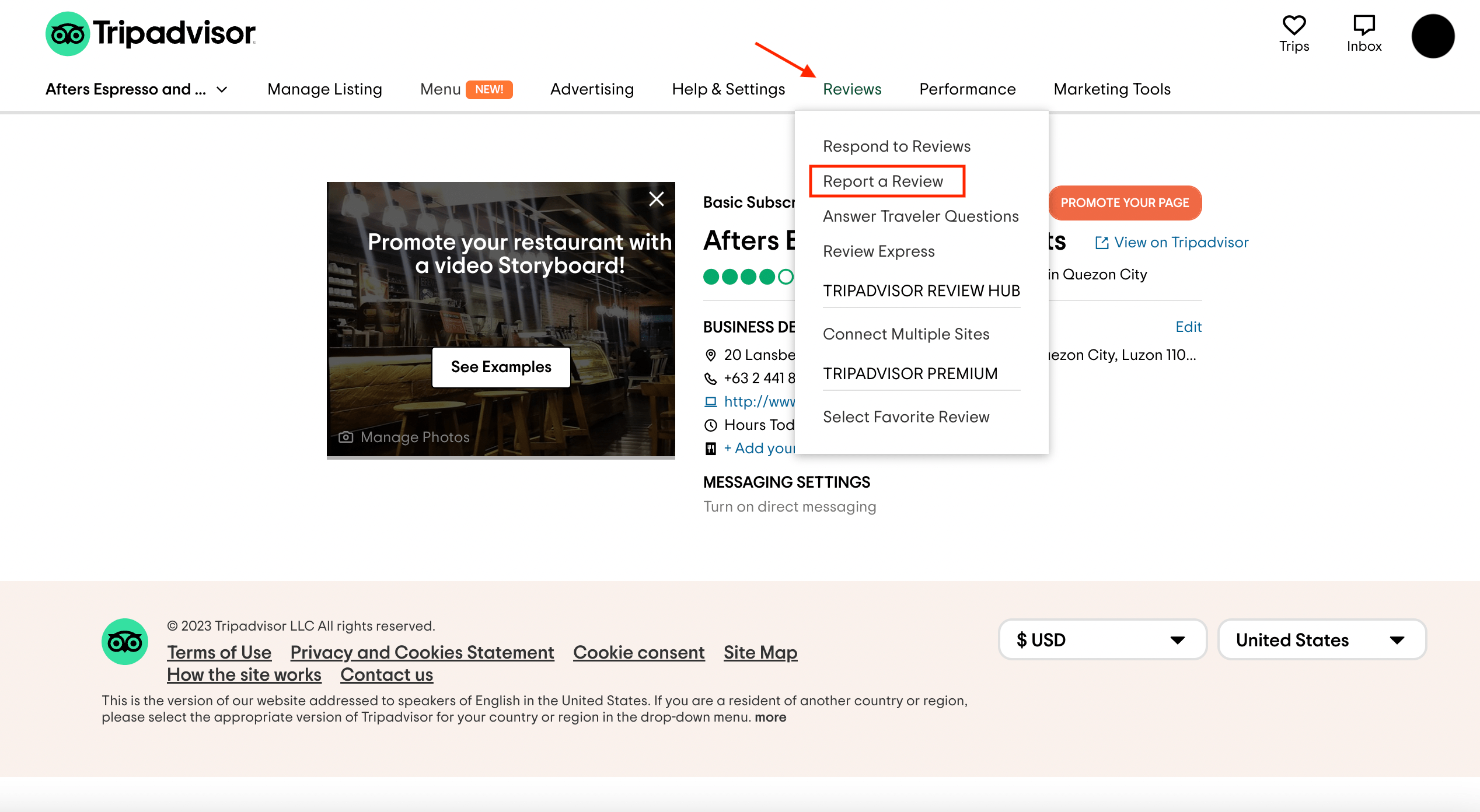This screenshot has width=1480, height=812.
Task: Select Answer Traveler Questions
Action: (x=921, y=216)
